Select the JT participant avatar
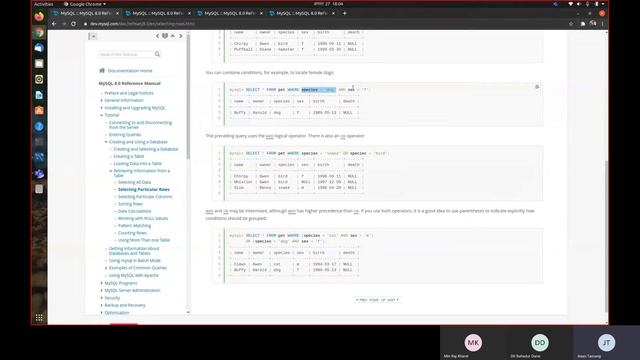Image resolution: width=640 pixels, height=360 pixels. pos(606,343)
